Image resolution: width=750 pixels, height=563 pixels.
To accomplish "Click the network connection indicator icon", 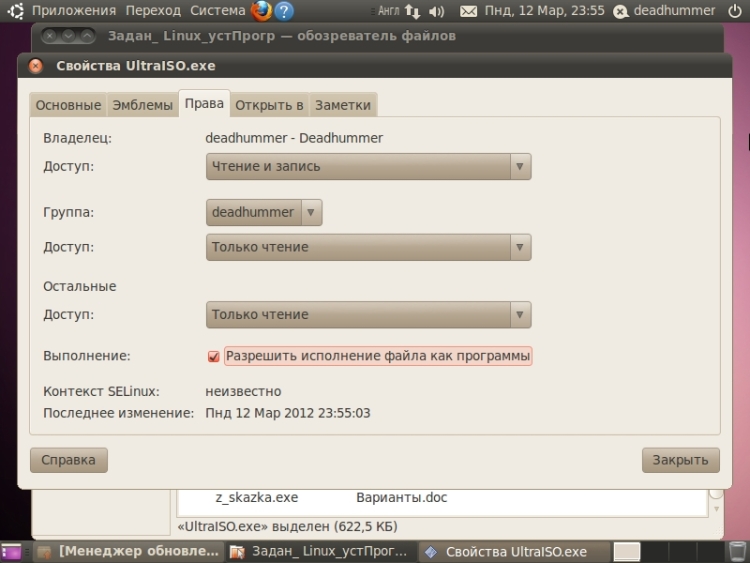I will 412,11.
